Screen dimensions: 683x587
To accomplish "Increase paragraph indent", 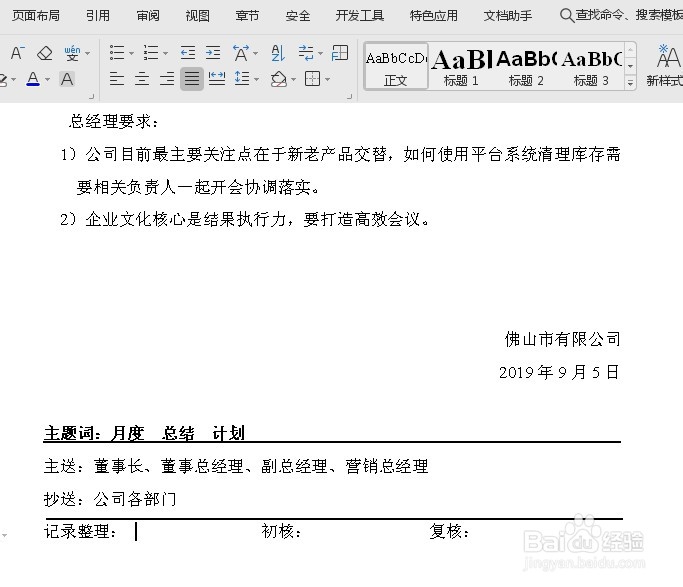I will coord(213,53).
